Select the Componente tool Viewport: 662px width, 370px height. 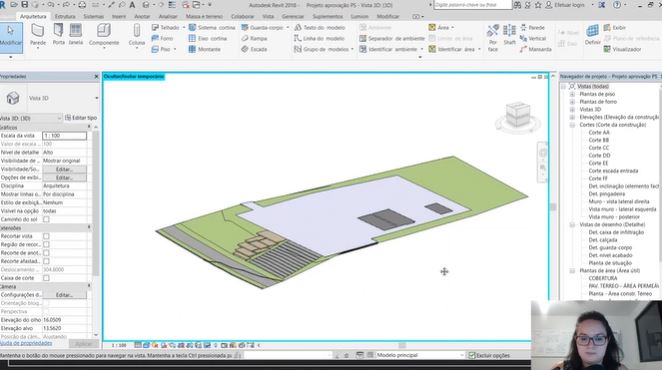(104, 35)
